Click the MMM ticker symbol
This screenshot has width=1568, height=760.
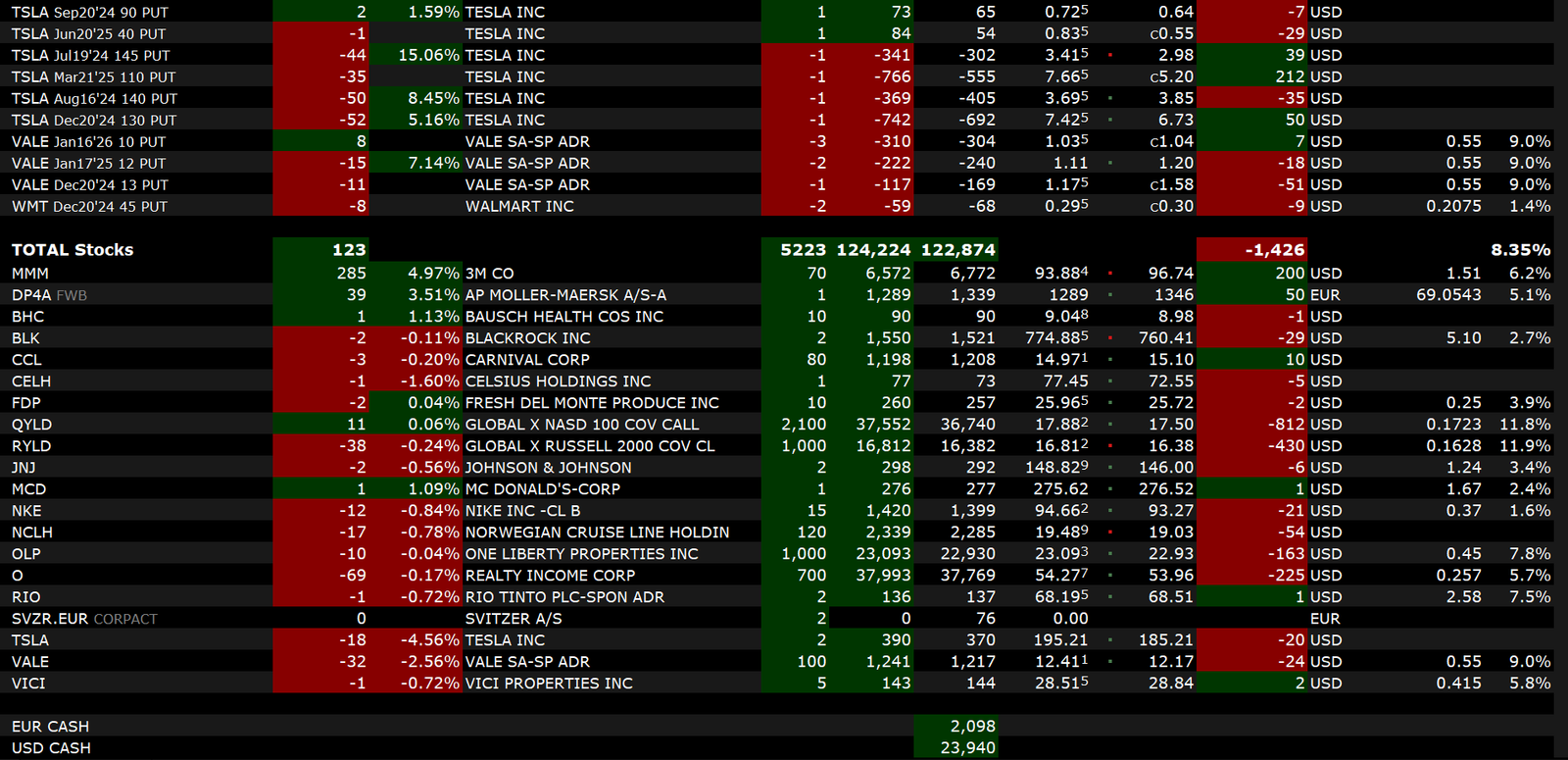tap(30, 274)
